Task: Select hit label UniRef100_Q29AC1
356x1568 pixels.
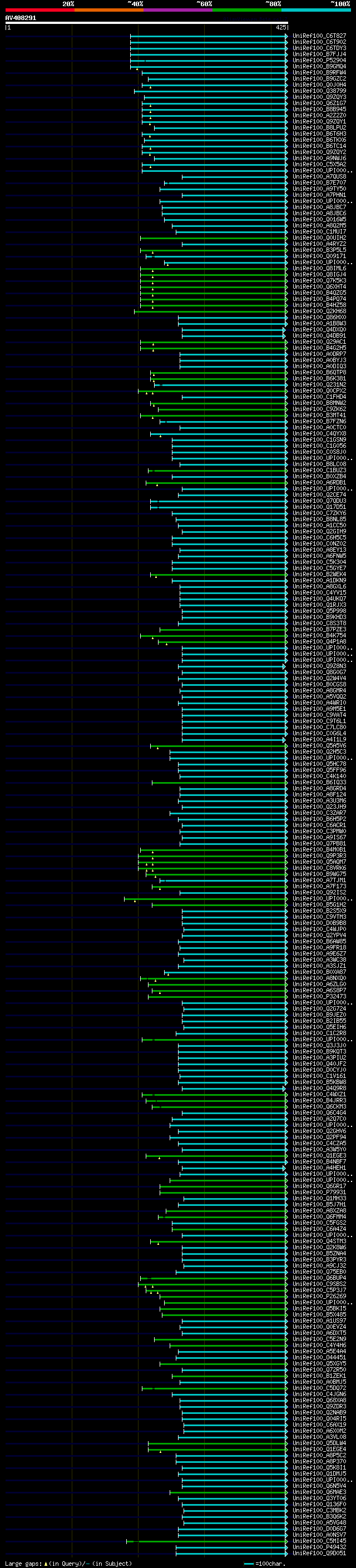Action: (319, 342)
